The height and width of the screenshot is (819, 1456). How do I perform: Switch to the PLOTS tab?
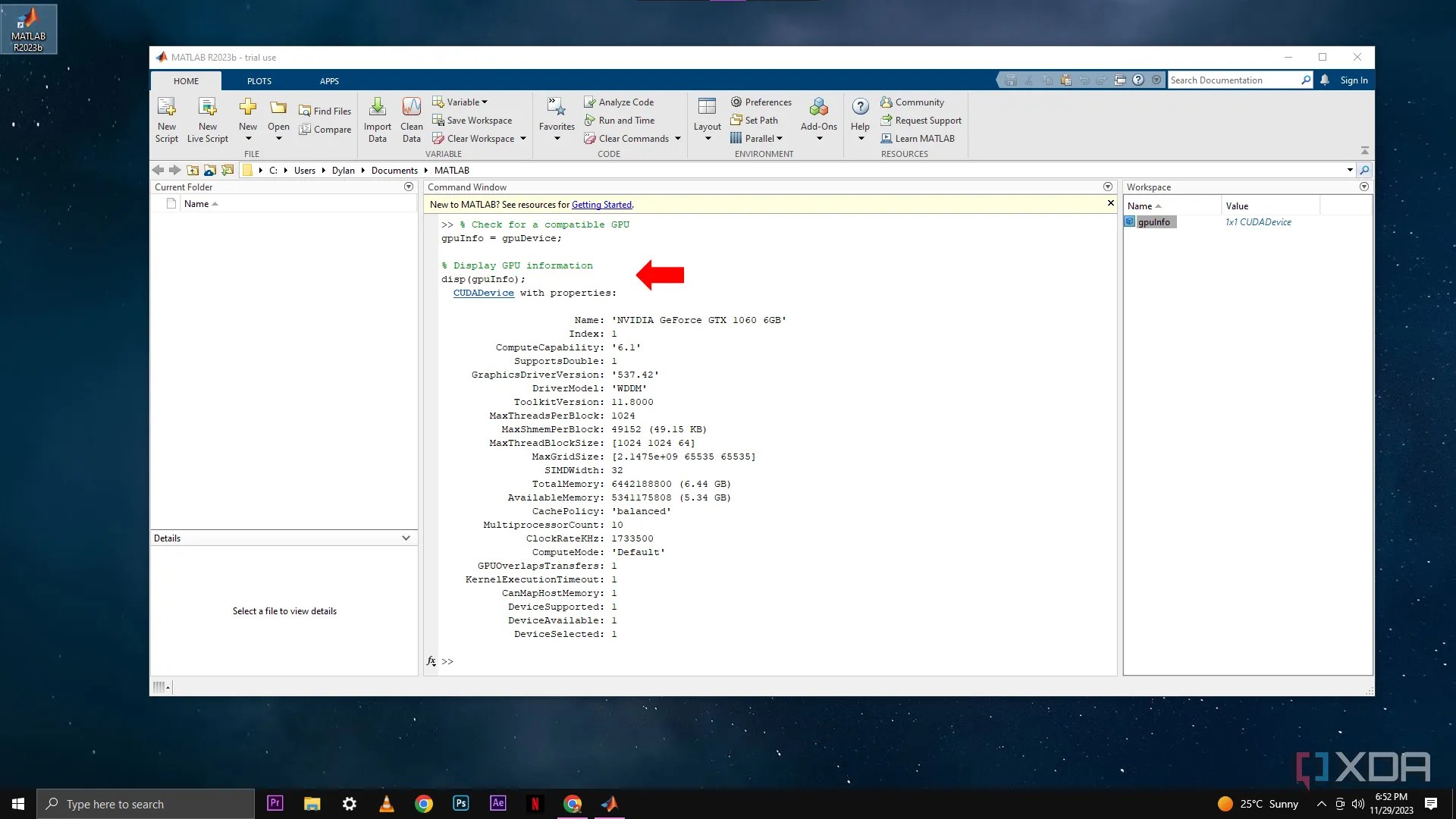click(259, 80)
